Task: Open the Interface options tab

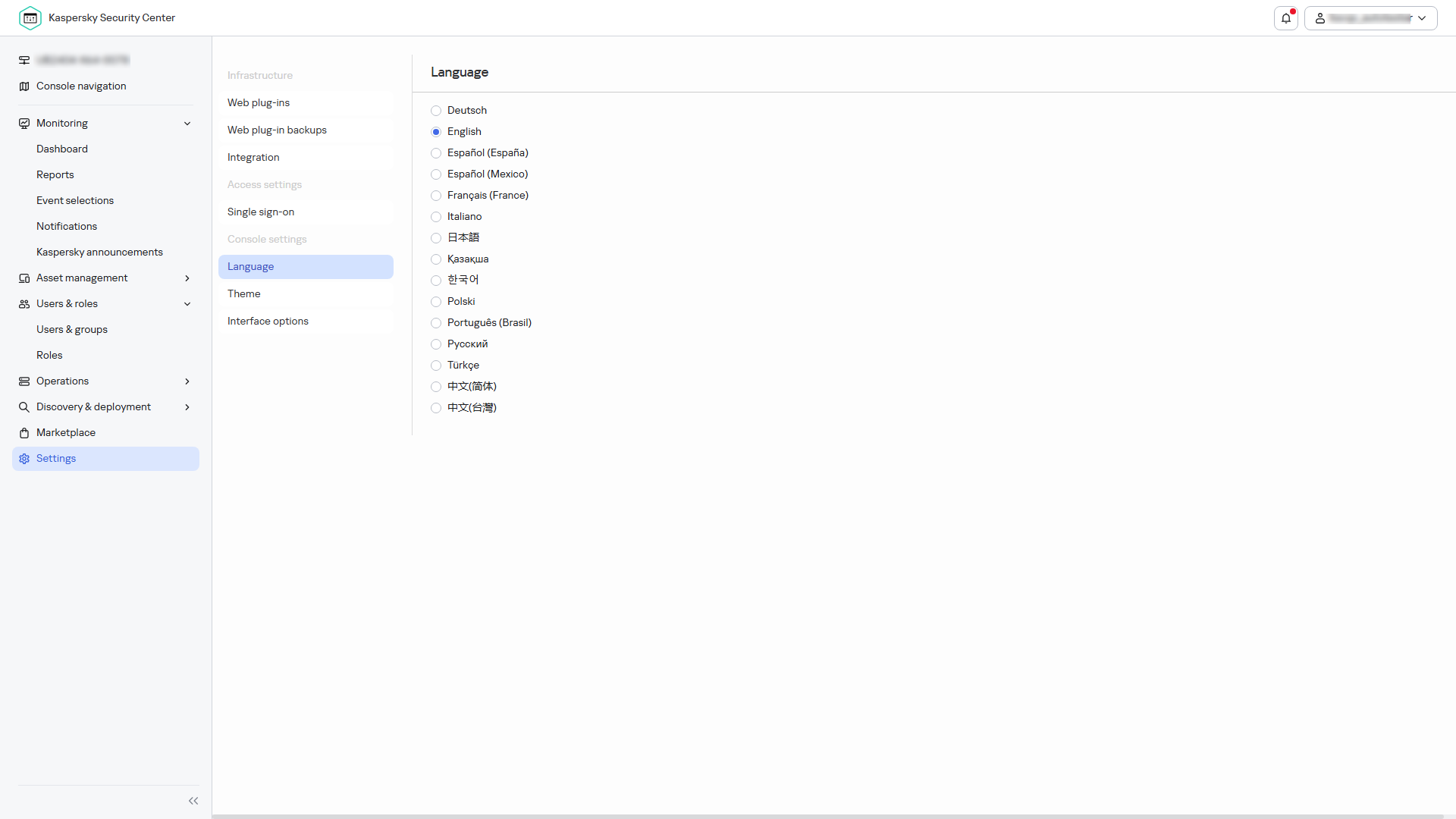Action: (306, 322)
